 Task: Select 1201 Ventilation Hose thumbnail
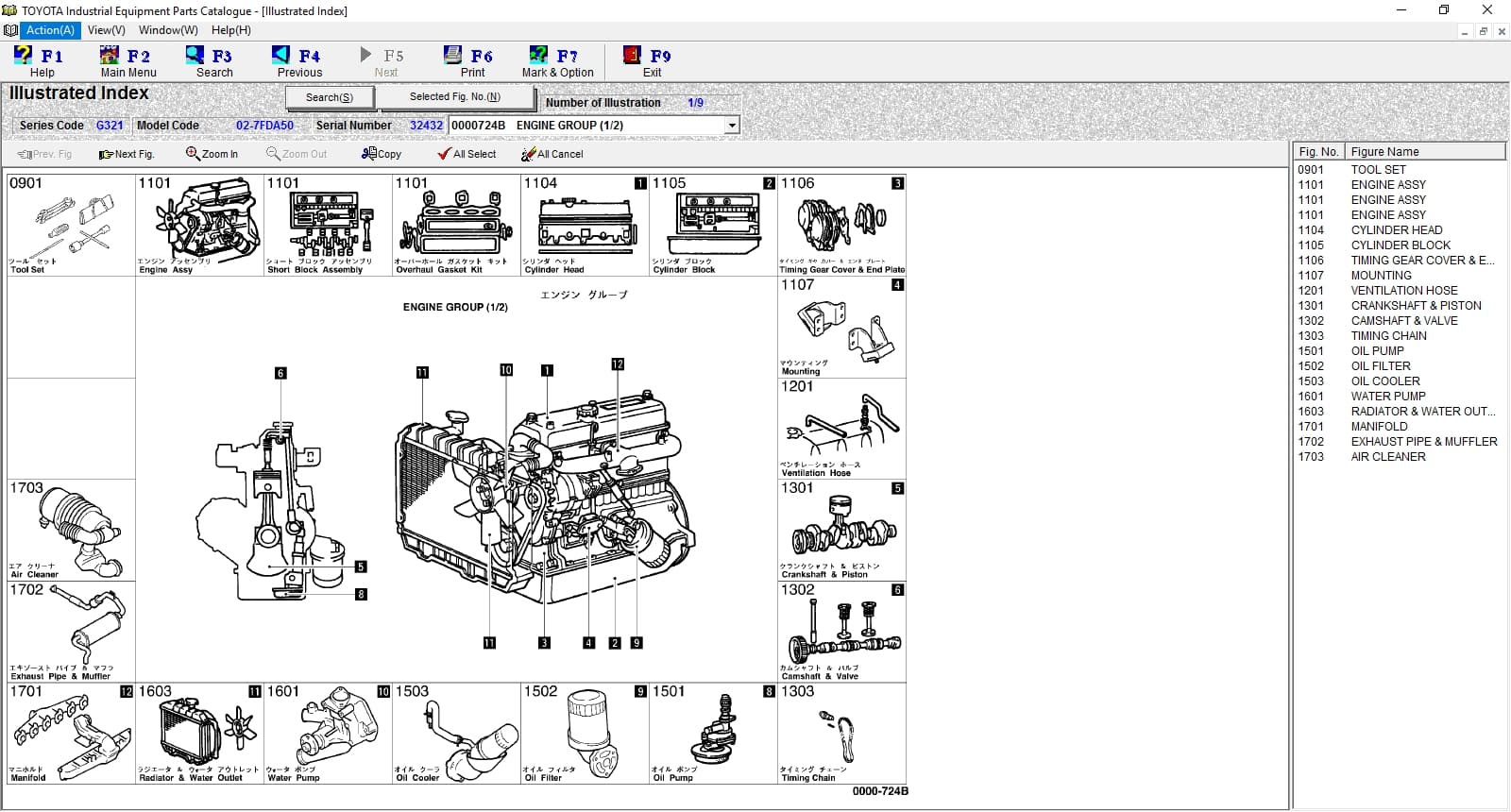coord(841,429)
